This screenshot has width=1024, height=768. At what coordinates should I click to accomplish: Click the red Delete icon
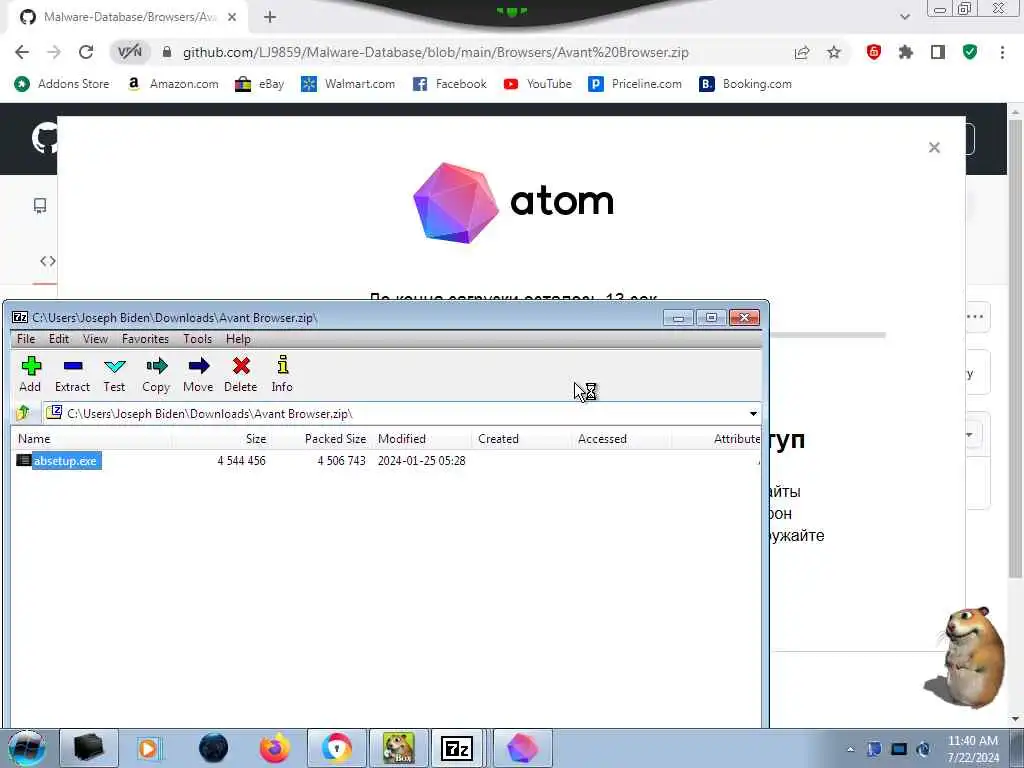[x=240, y=374]
